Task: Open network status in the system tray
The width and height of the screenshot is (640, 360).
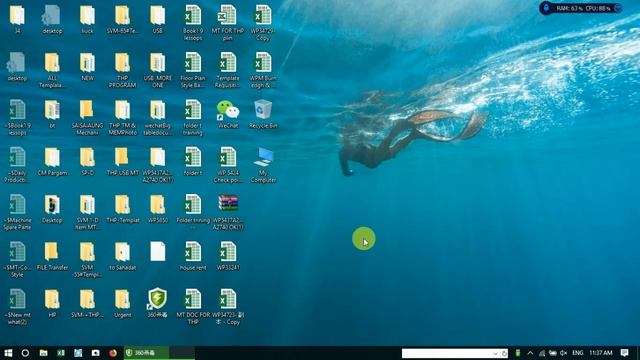Action: tap(542, 353)
